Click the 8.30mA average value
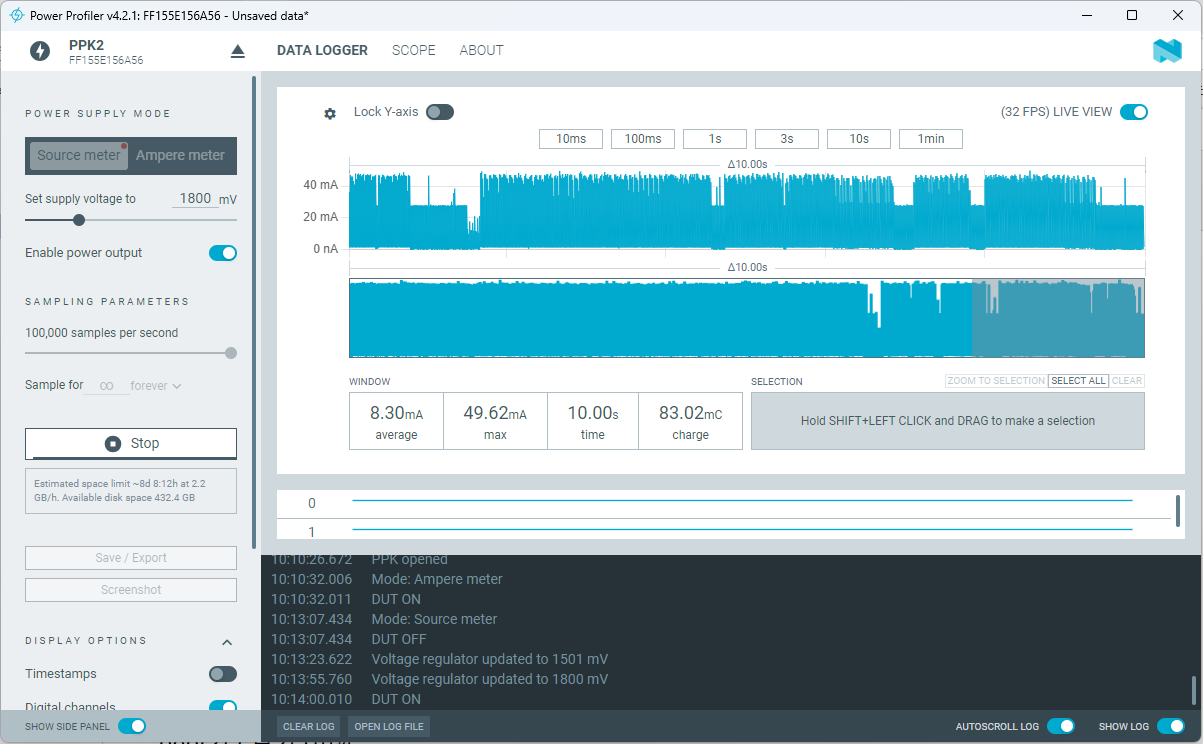Viewport: 1203px width, 744px height. coord(396,413)
